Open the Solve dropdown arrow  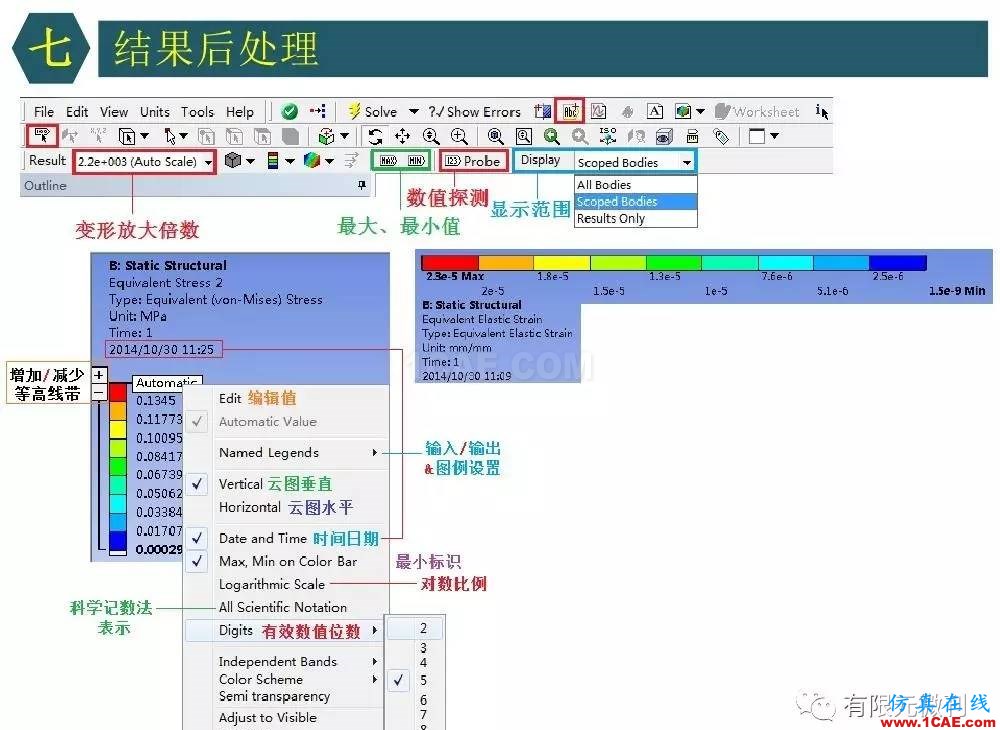(x=413, y=112)
